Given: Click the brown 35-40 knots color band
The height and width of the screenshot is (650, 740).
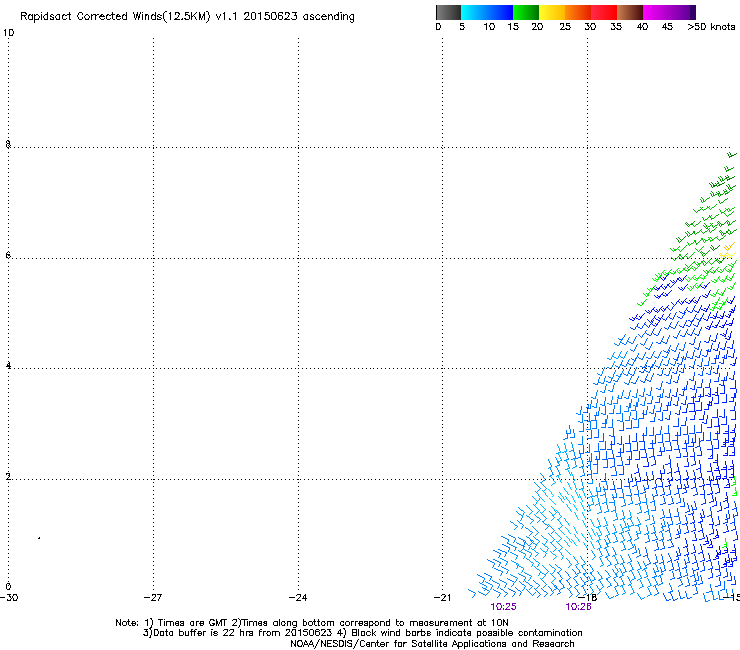Looking at the screenshot, I should (x=630, y=12).
